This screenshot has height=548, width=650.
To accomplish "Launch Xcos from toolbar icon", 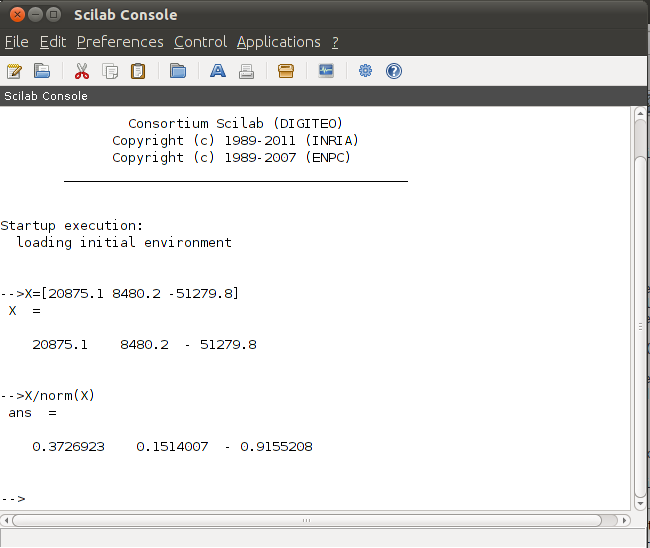I will (x=326, y=71).
